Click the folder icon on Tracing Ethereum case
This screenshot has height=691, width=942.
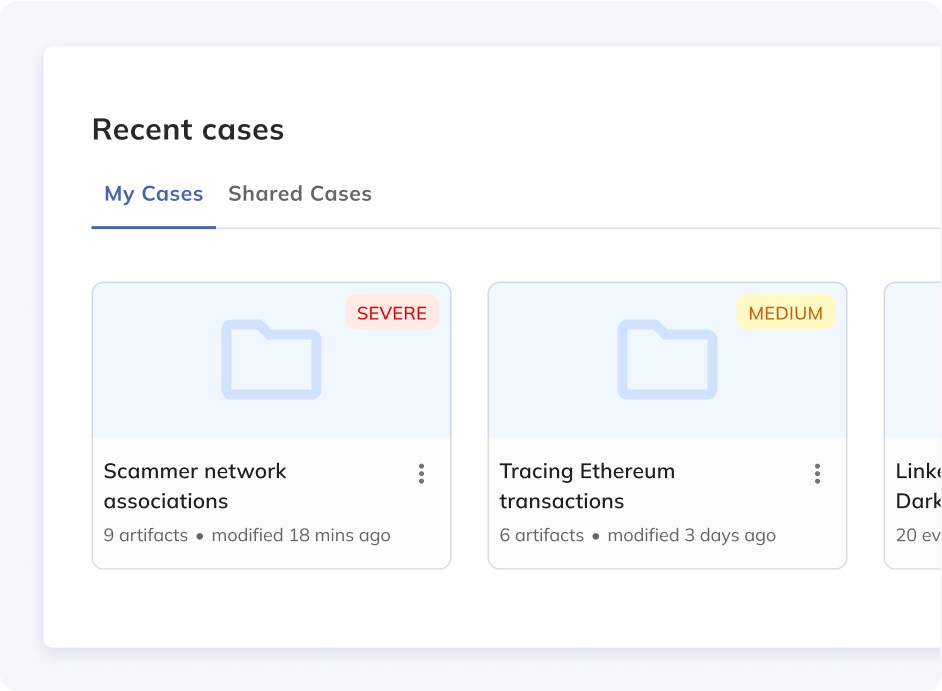pos(667,360)
